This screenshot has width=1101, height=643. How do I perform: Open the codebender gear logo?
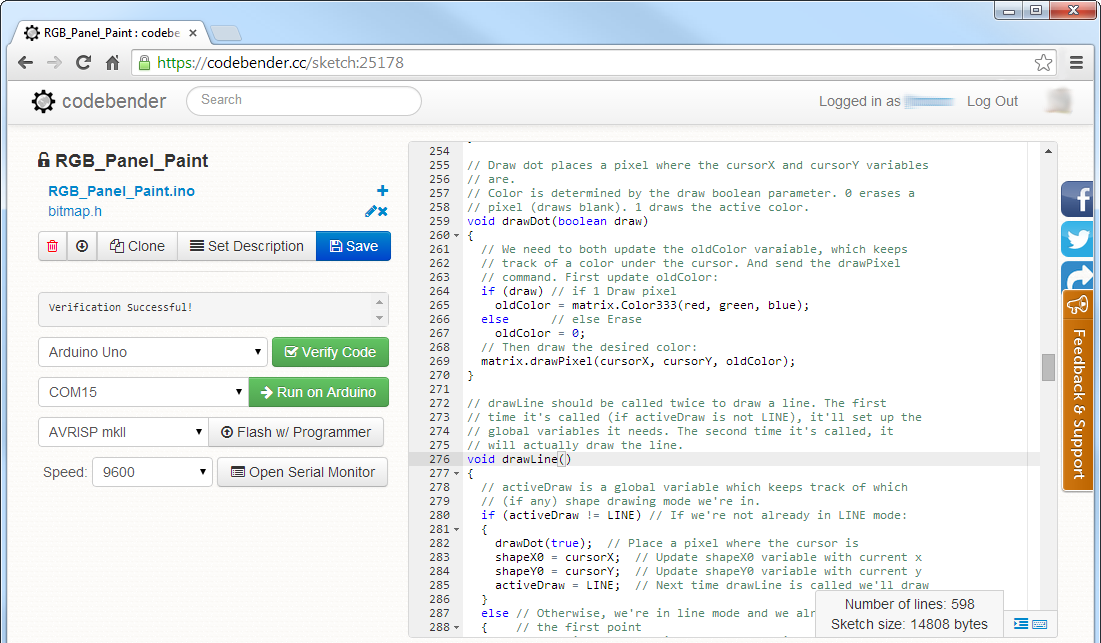pos(42,101)
